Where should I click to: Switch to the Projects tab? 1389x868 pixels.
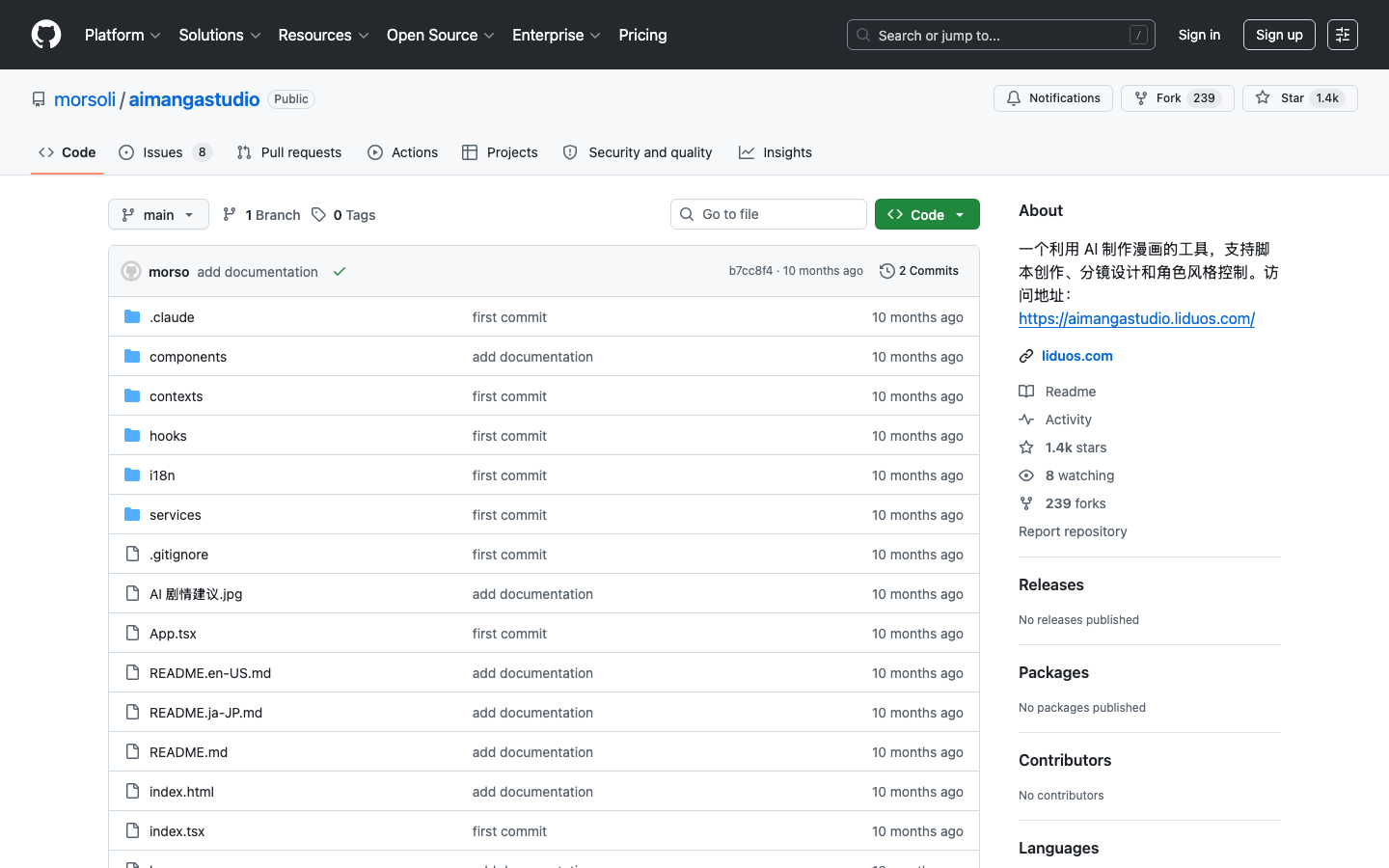point(500,152)
